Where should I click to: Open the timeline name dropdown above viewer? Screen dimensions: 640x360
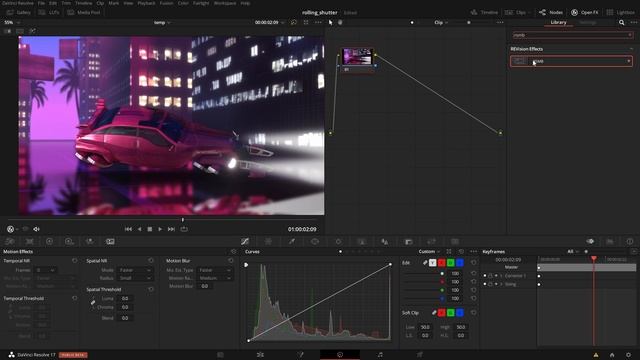(x=162, y=22)
